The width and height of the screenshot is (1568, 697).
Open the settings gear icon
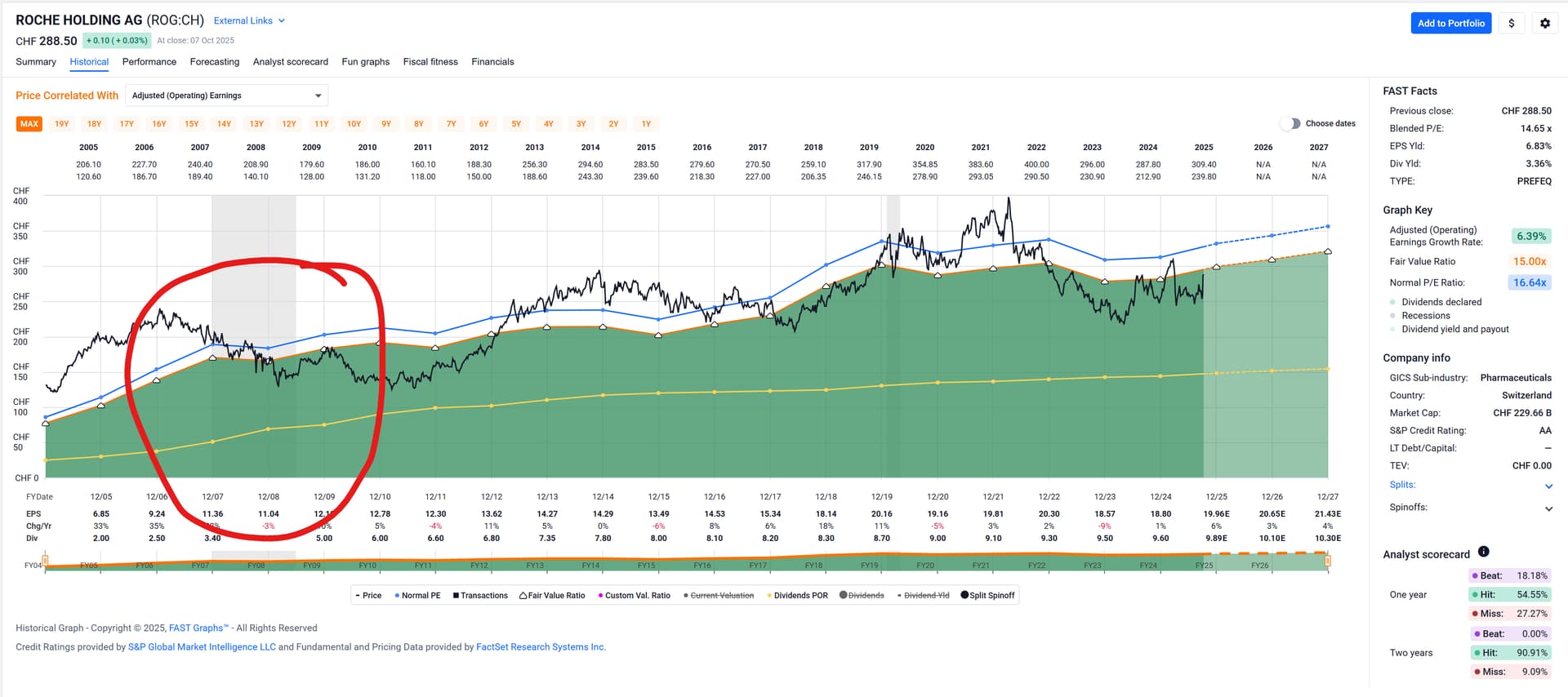tap(1544, 24)
